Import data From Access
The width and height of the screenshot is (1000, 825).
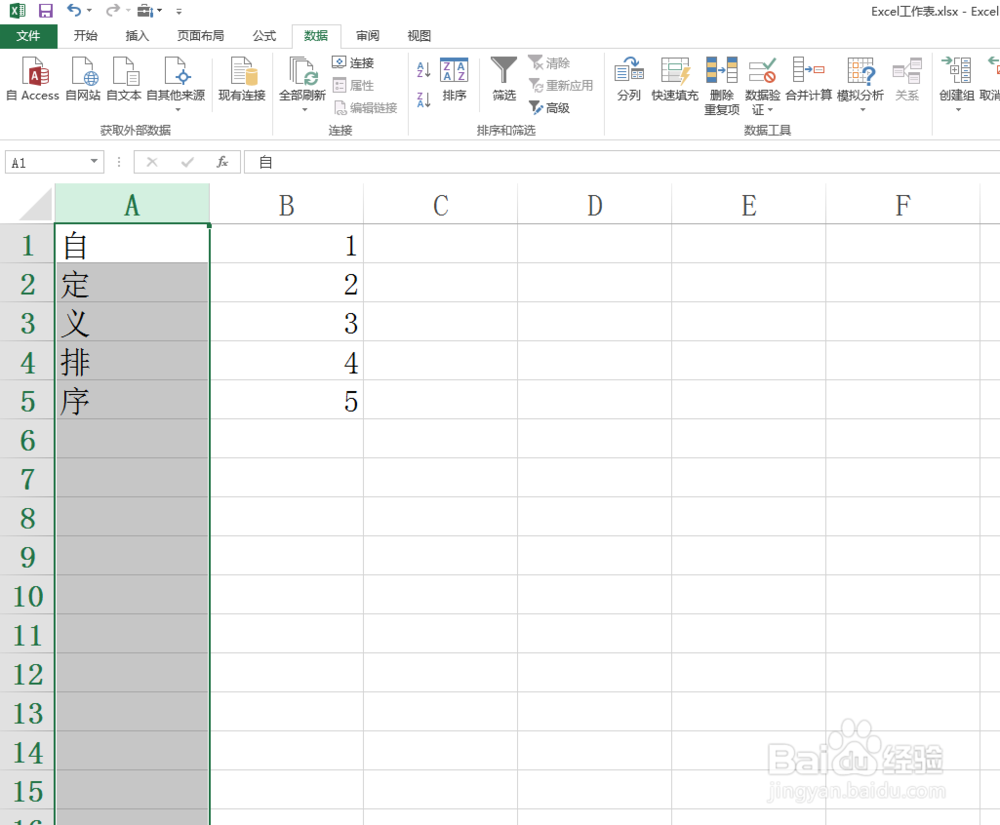click(33, 78)
